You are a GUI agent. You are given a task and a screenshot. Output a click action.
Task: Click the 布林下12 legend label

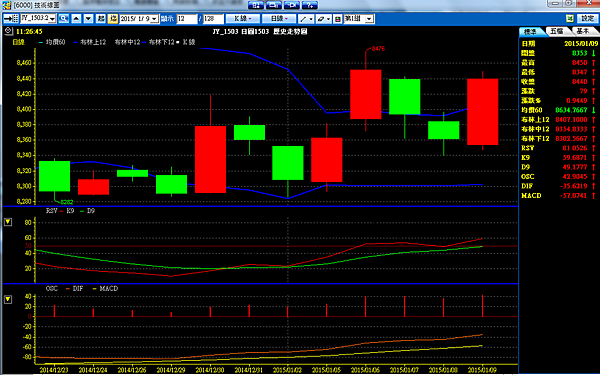161,42
